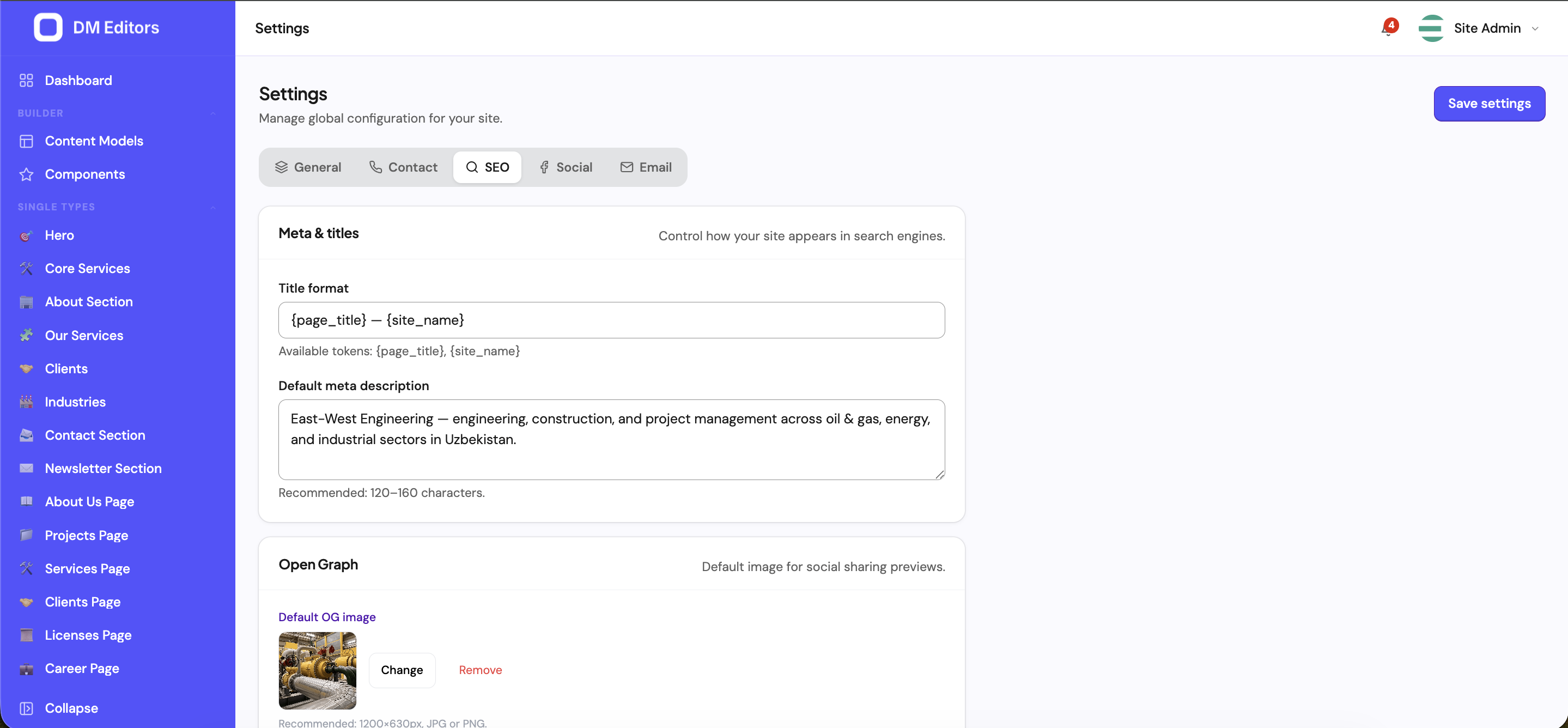Click the Collapse sidebar label
This screenshot has height=728, width=1568.
click(71, 708)
